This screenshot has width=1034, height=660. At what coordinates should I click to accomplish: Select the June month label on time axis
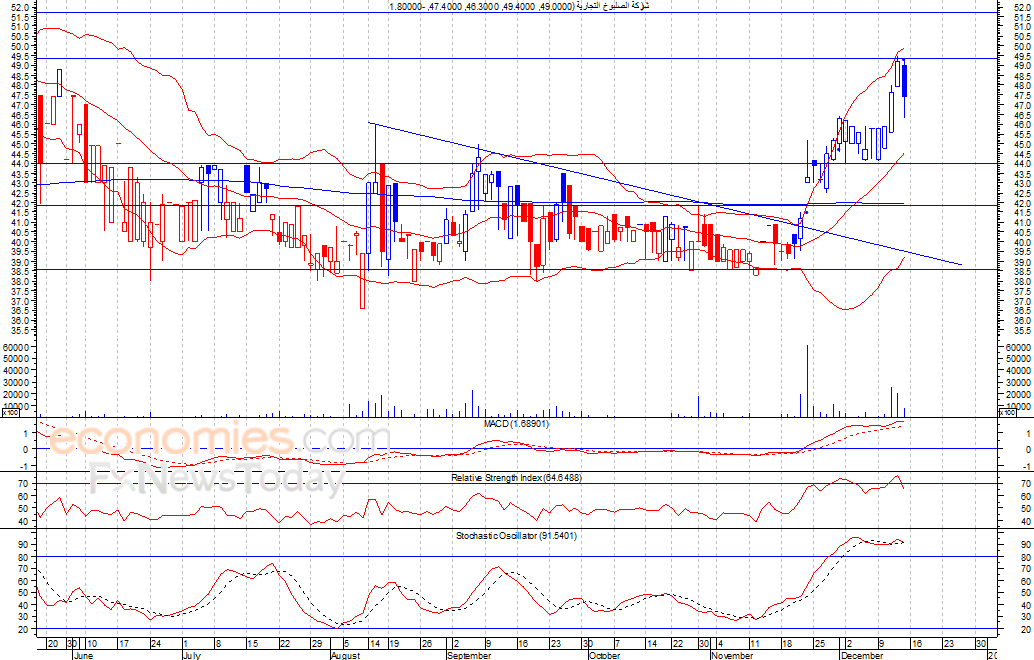point(83,655)
